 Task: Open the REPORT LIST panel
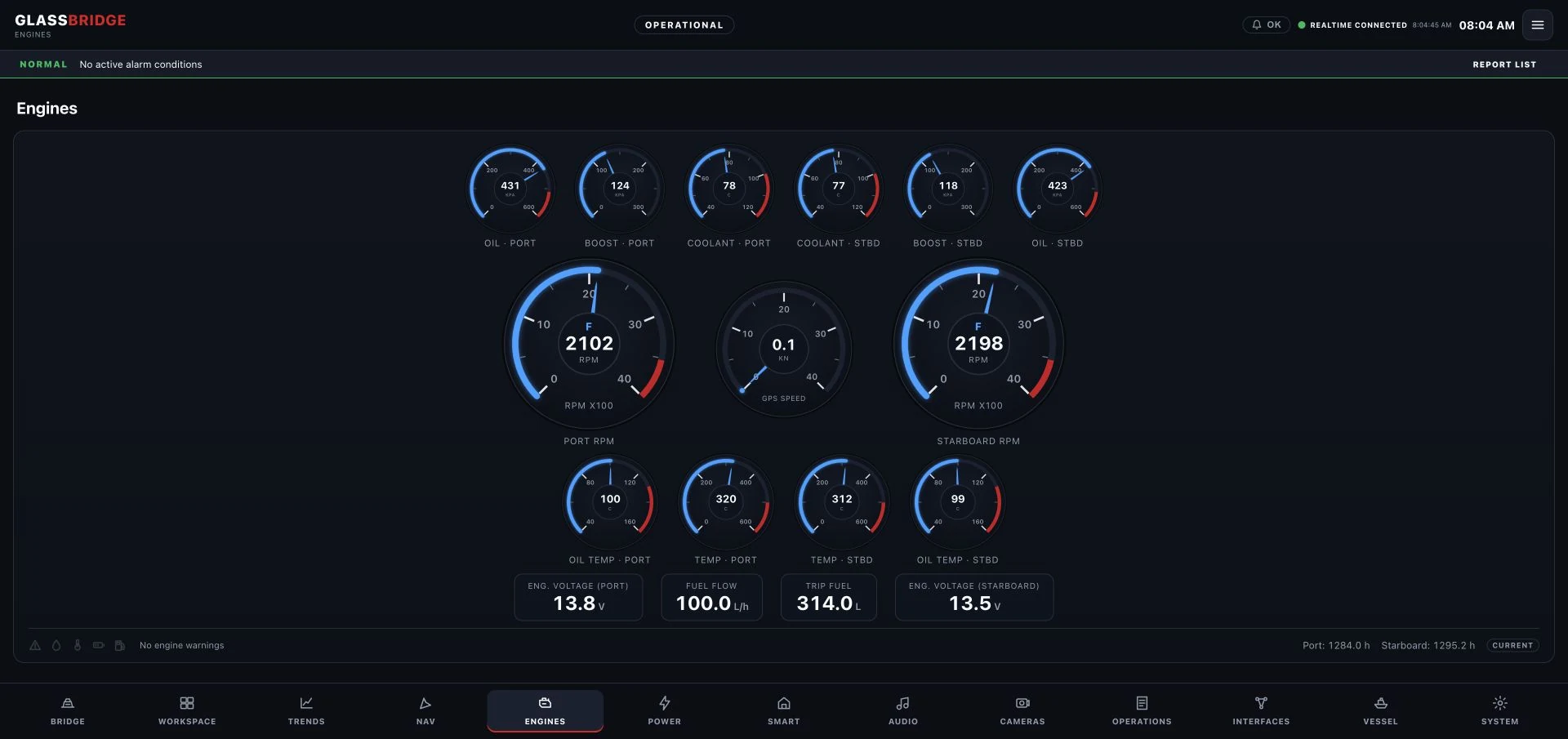(1504, 65)
